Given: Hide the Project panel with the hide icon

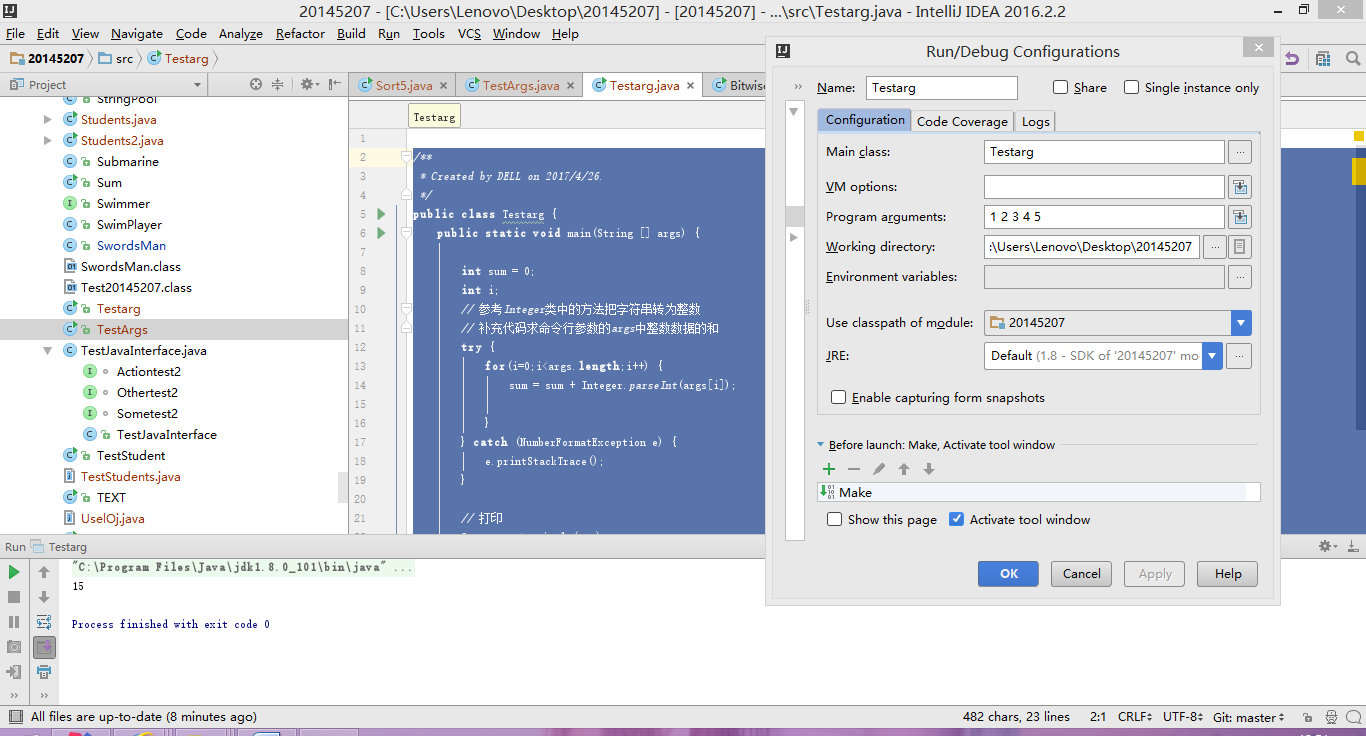Looking at the screenshot, I should pos(334,85).
